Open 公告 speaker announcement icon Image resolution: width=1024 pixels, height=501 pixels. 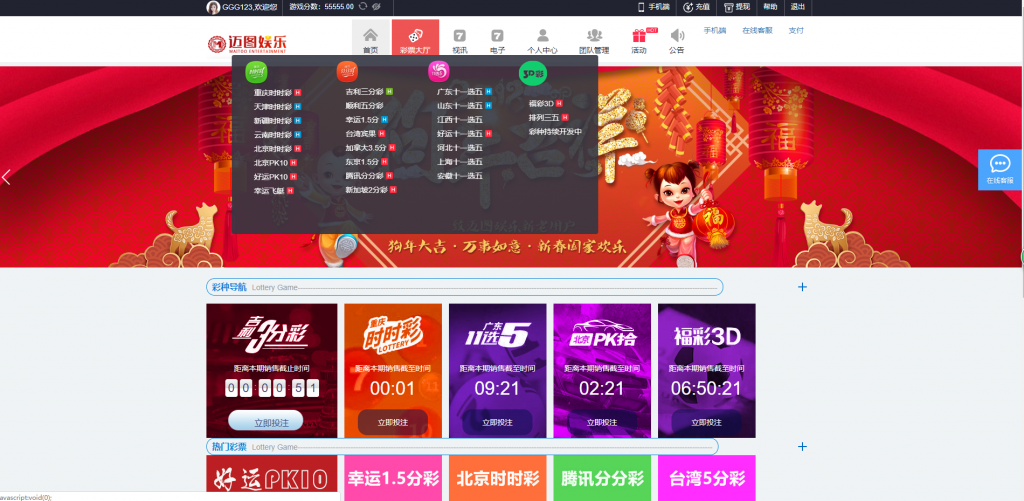click(676, 37)
